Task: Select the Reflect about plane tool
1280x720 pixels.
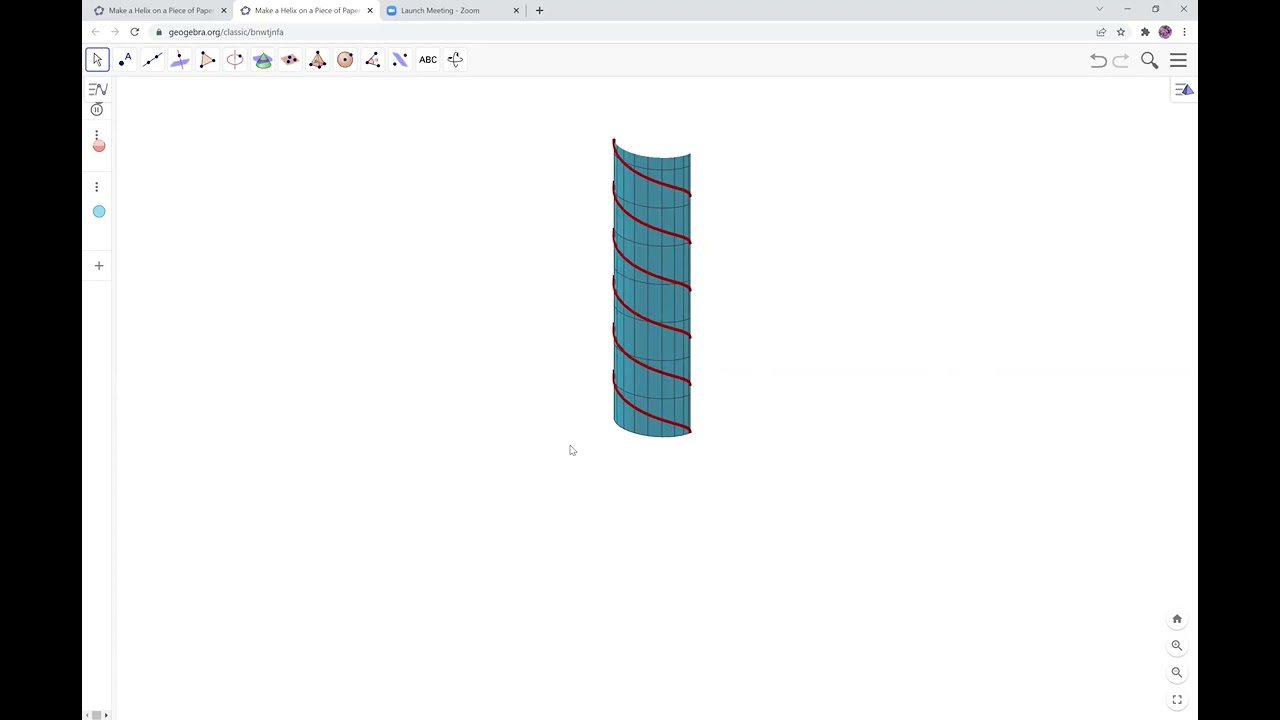Action: [x=400, y=60]
